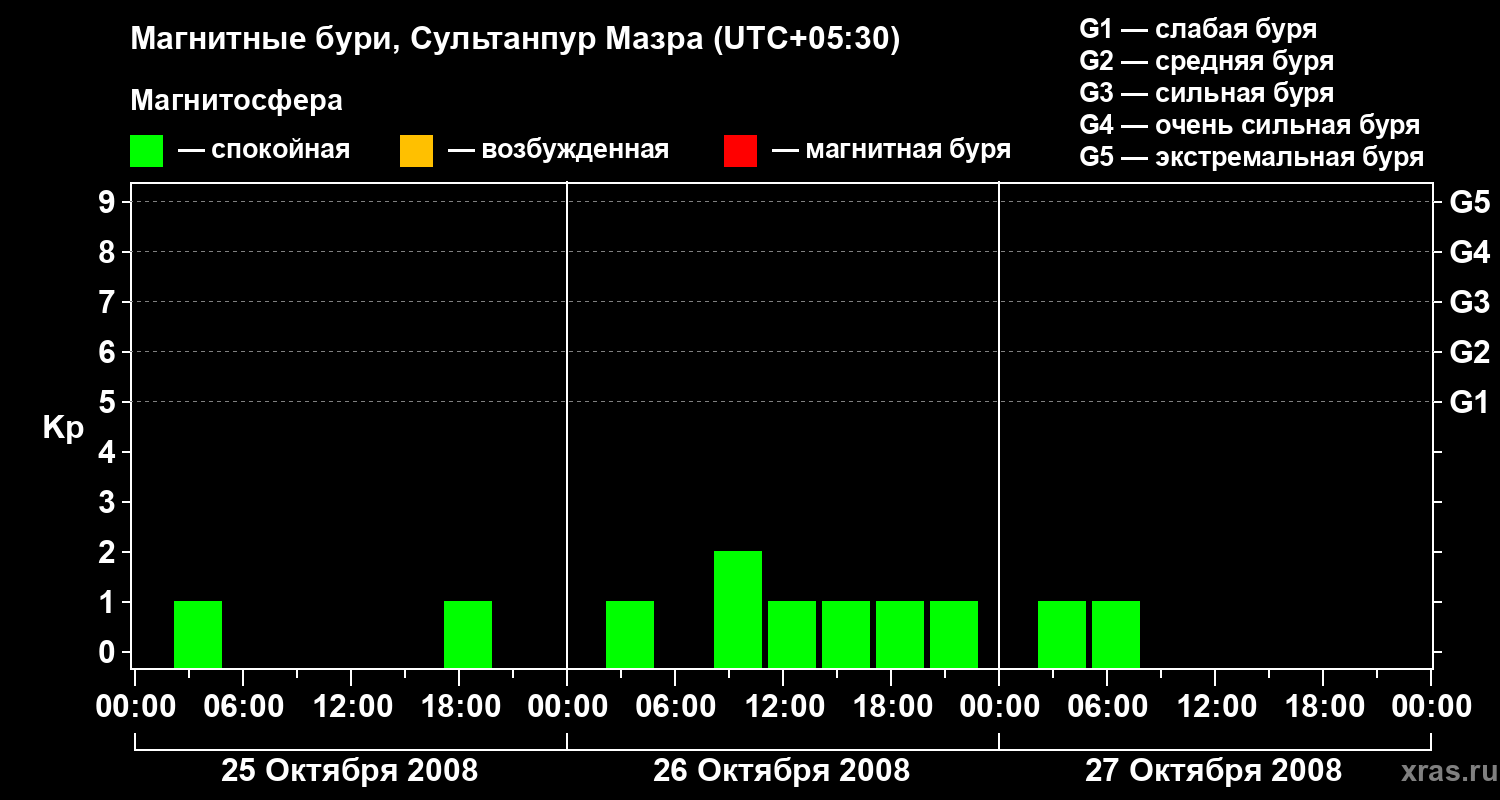The image size is (1500, 800).
Task: Click the red магнитная буря legend swatch
Action: [x=740, y=151]
